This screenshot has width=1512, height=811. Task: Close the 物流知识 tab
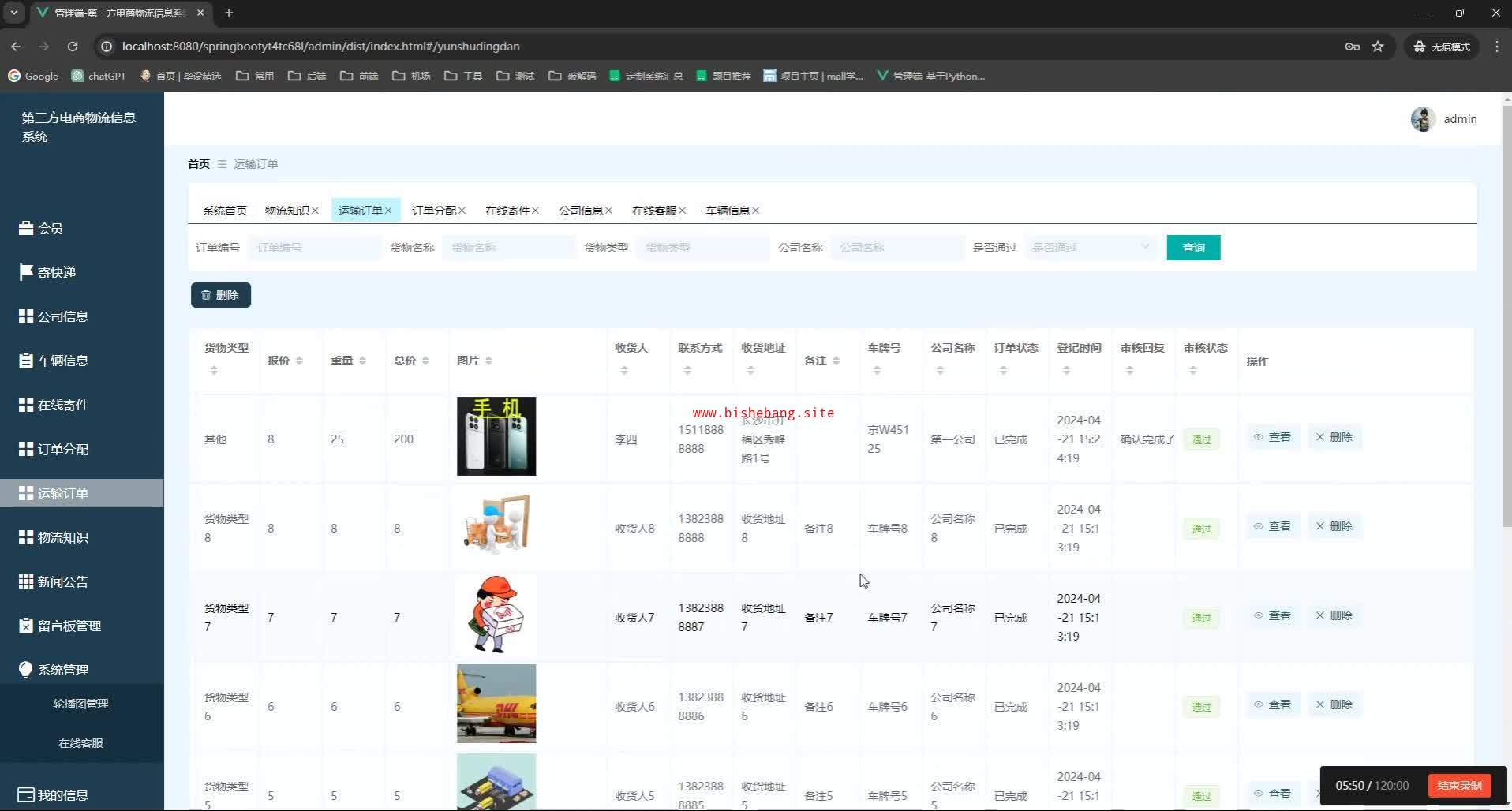(x=315, y=211)
